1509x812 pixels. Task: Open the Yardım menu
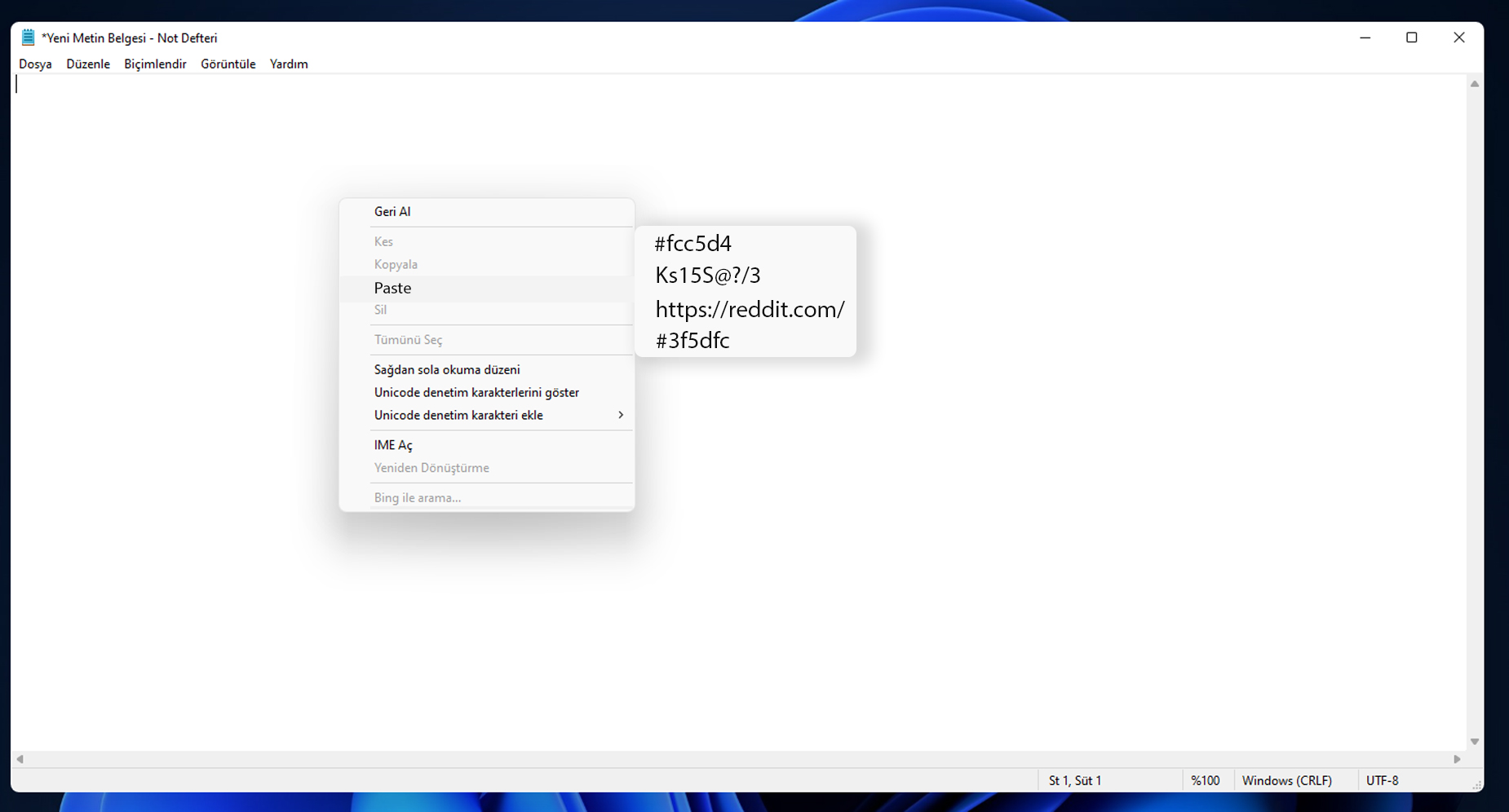click(x=289, y=64)
